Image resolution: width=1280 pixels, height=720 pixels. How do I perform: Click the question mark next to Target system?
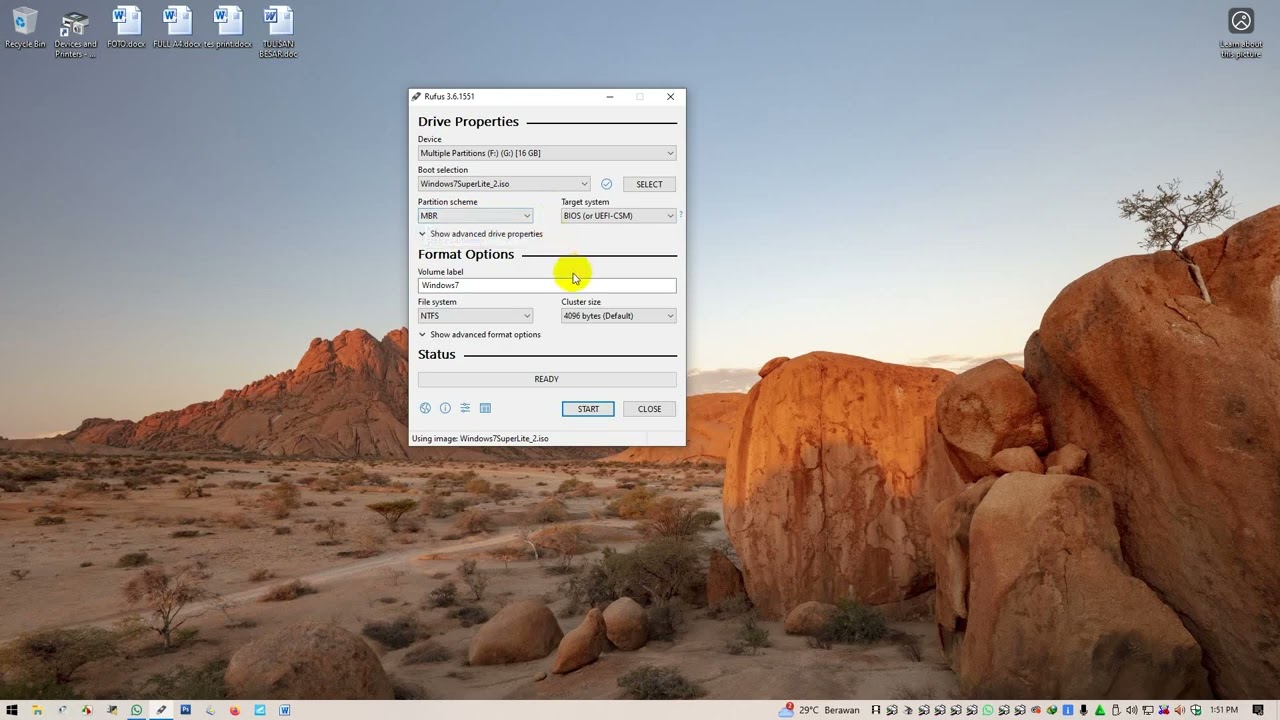(x=681, y=214)
